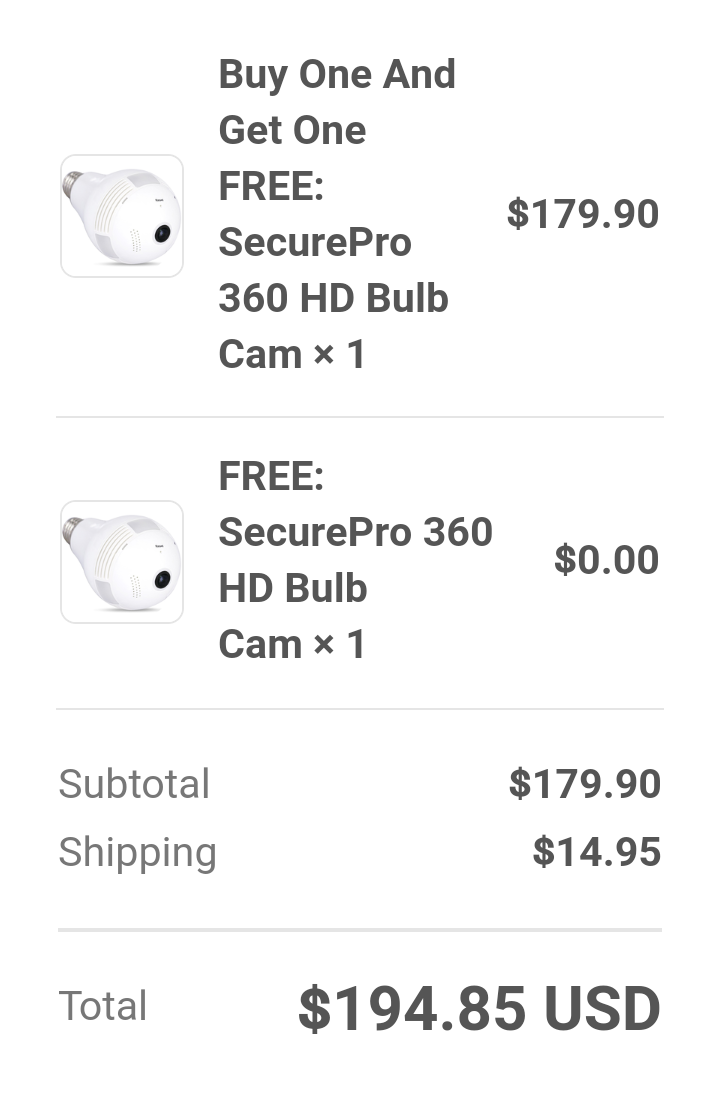Click the subtotal amount $179.90
Viewport: 720px width, 1110px height.
(x=585, y=784)
